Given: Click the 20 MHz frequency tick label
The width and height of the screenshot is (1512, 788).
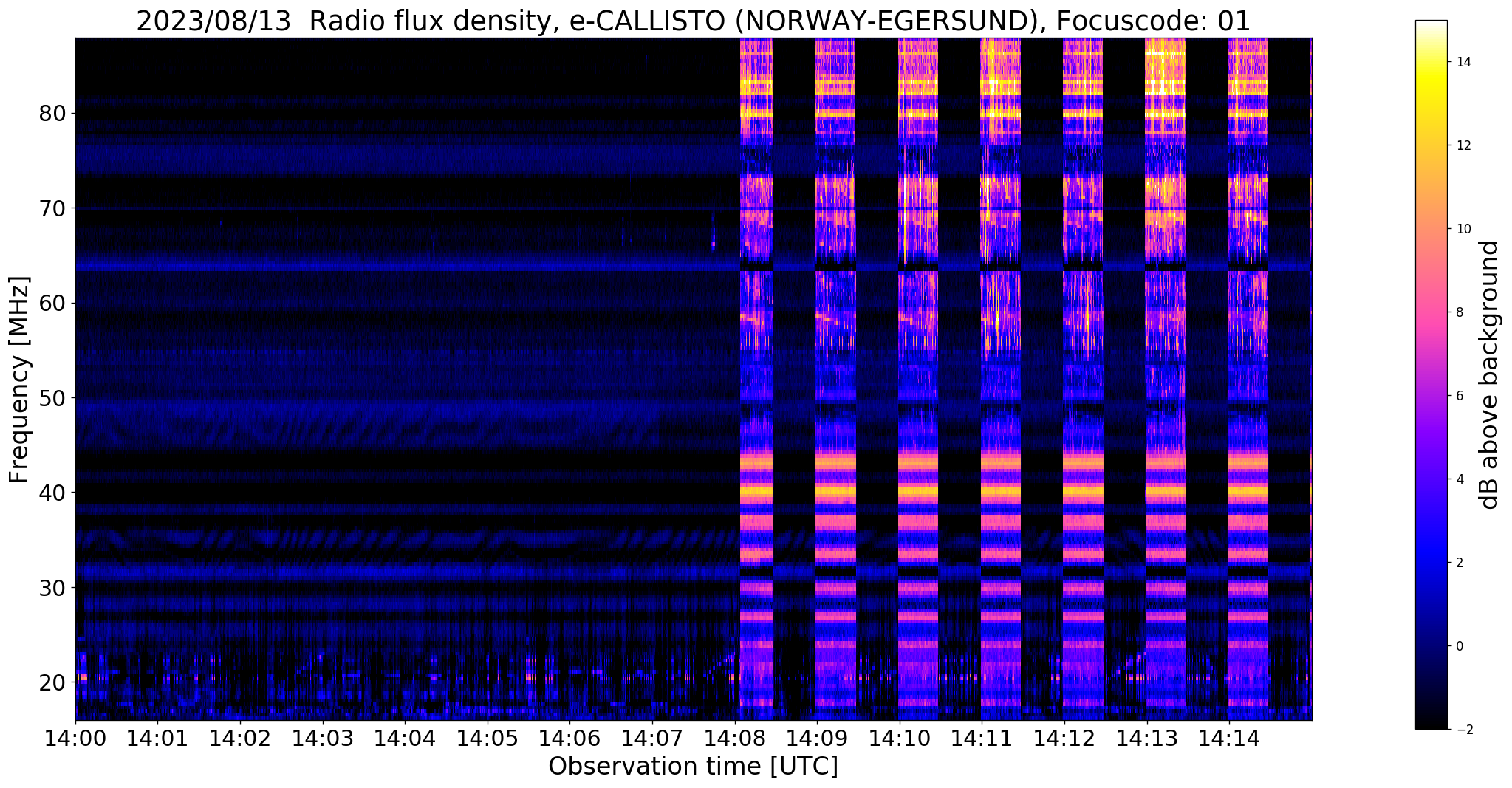Looking at the screenshot, I should [52, 682].
